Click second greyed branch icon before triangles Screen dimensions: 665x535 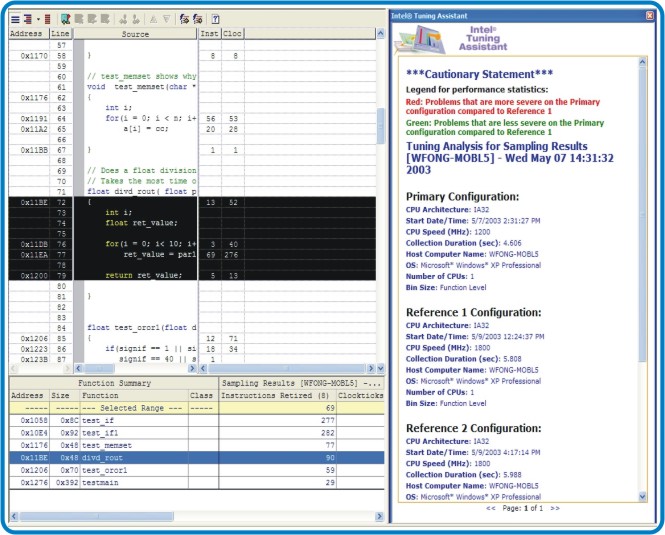click(136, 19)
